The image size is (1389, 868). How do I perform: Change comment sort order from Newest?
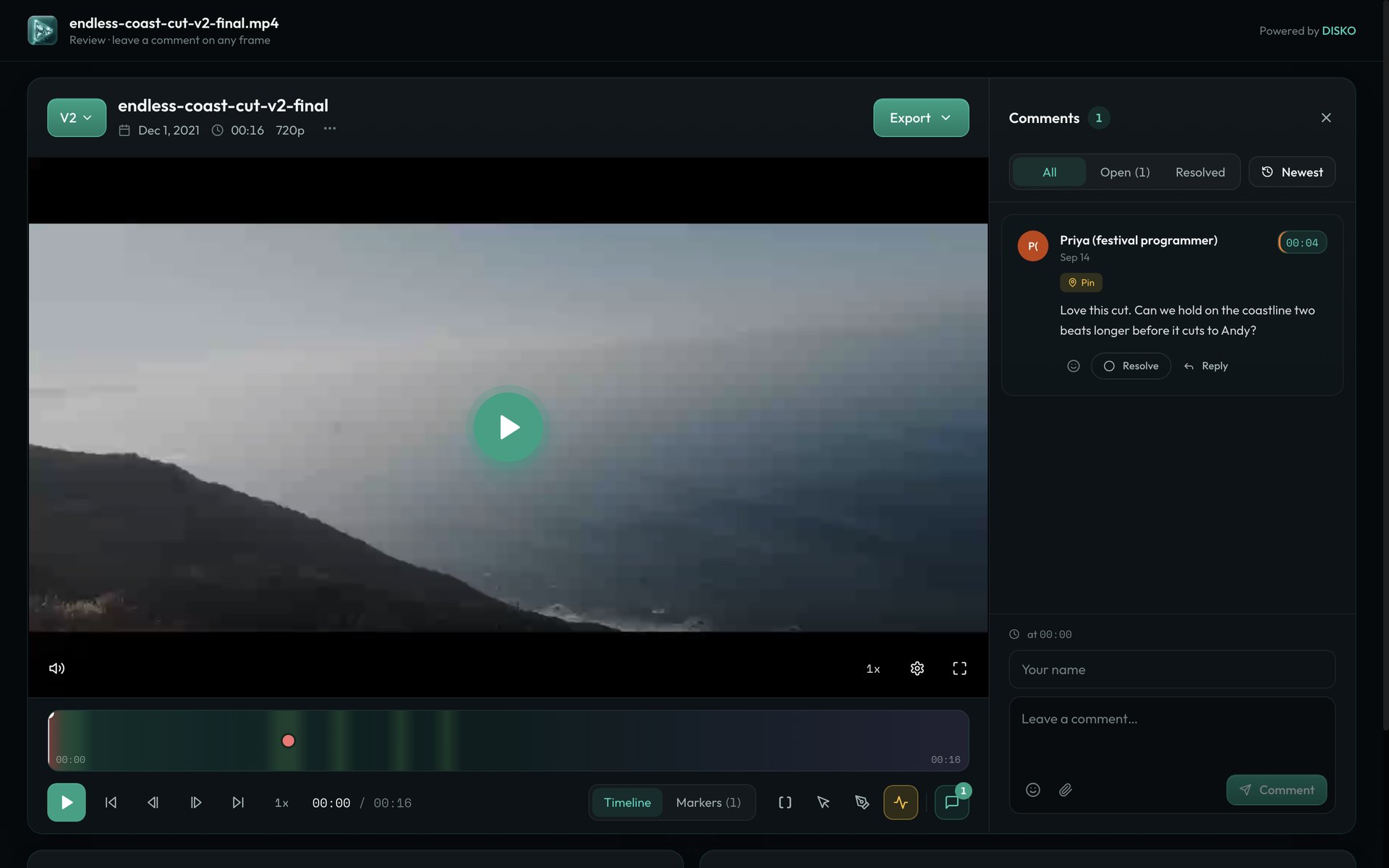pos(1292,172)
